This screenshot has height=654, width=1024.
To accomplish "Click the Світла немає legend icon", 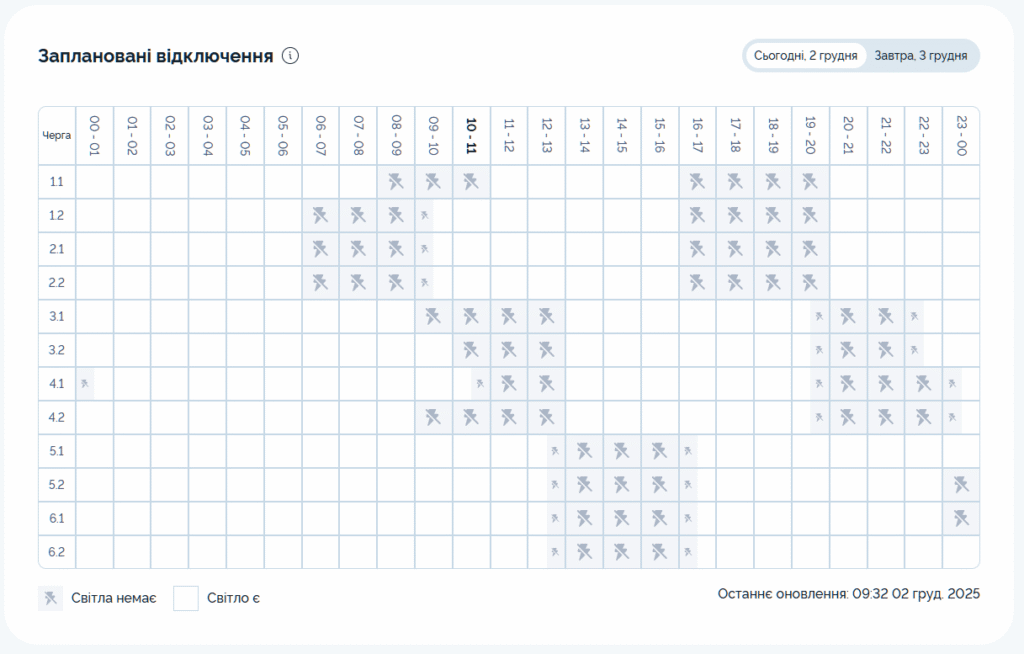I will click(x=50, y=598).
